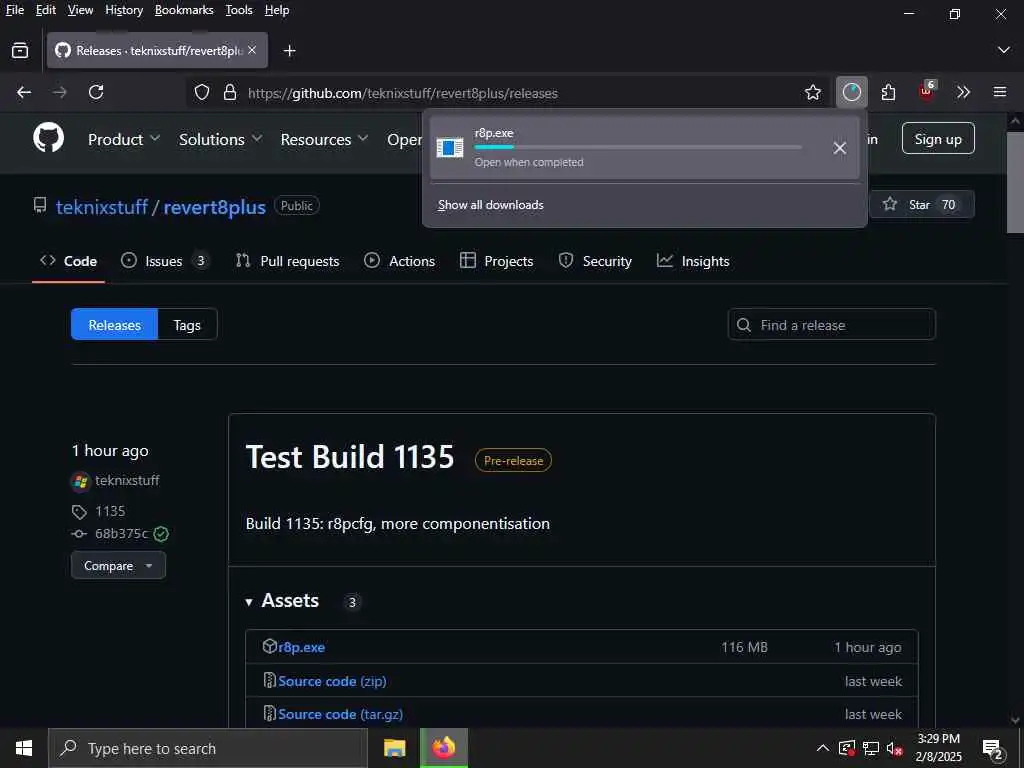This screenshot has width=1024, height=768.
Task: Click the Firefox address bar URL
Action: [x=402, y=93]
